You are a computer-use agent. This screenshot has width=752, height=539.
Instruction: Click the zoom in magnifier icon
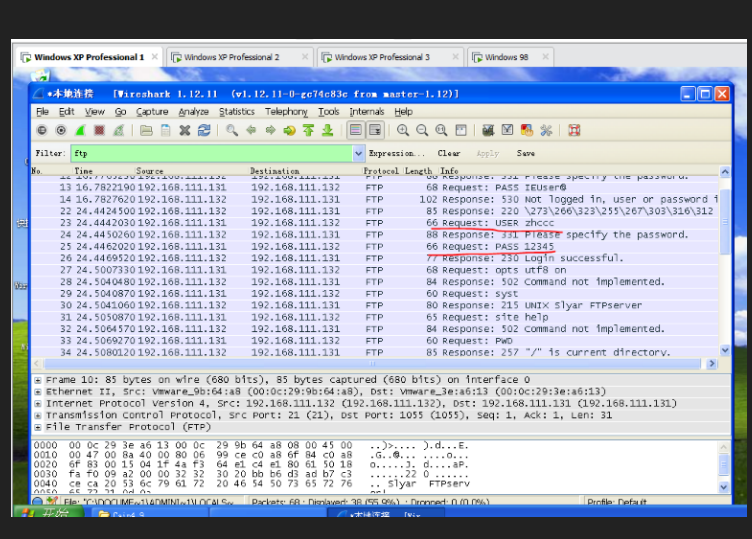(x=403, y=130)
